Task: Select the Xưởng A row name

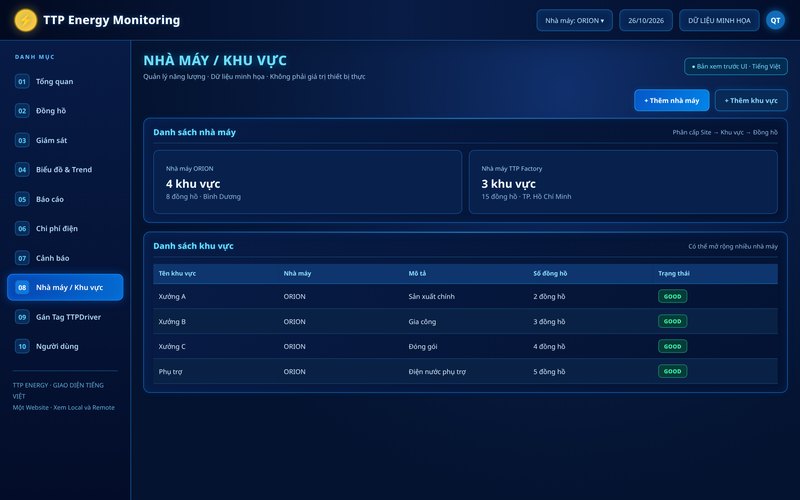Action: 172,296
